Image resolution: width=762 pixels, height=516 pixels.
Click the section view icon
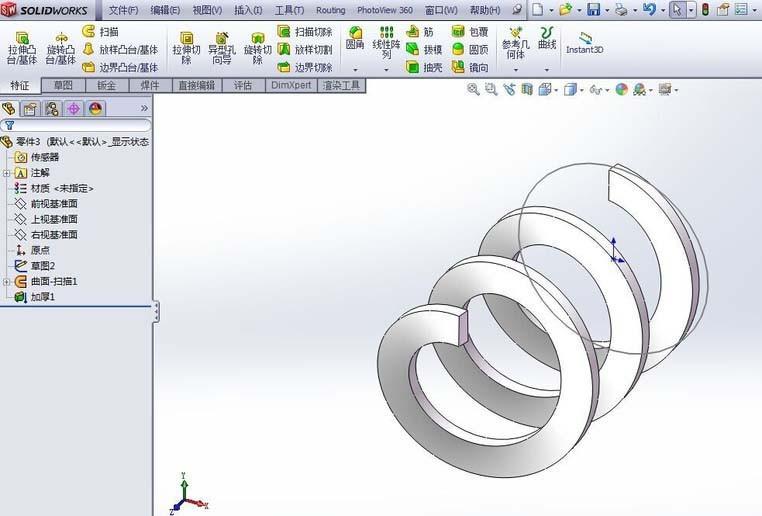coord(527,89)
